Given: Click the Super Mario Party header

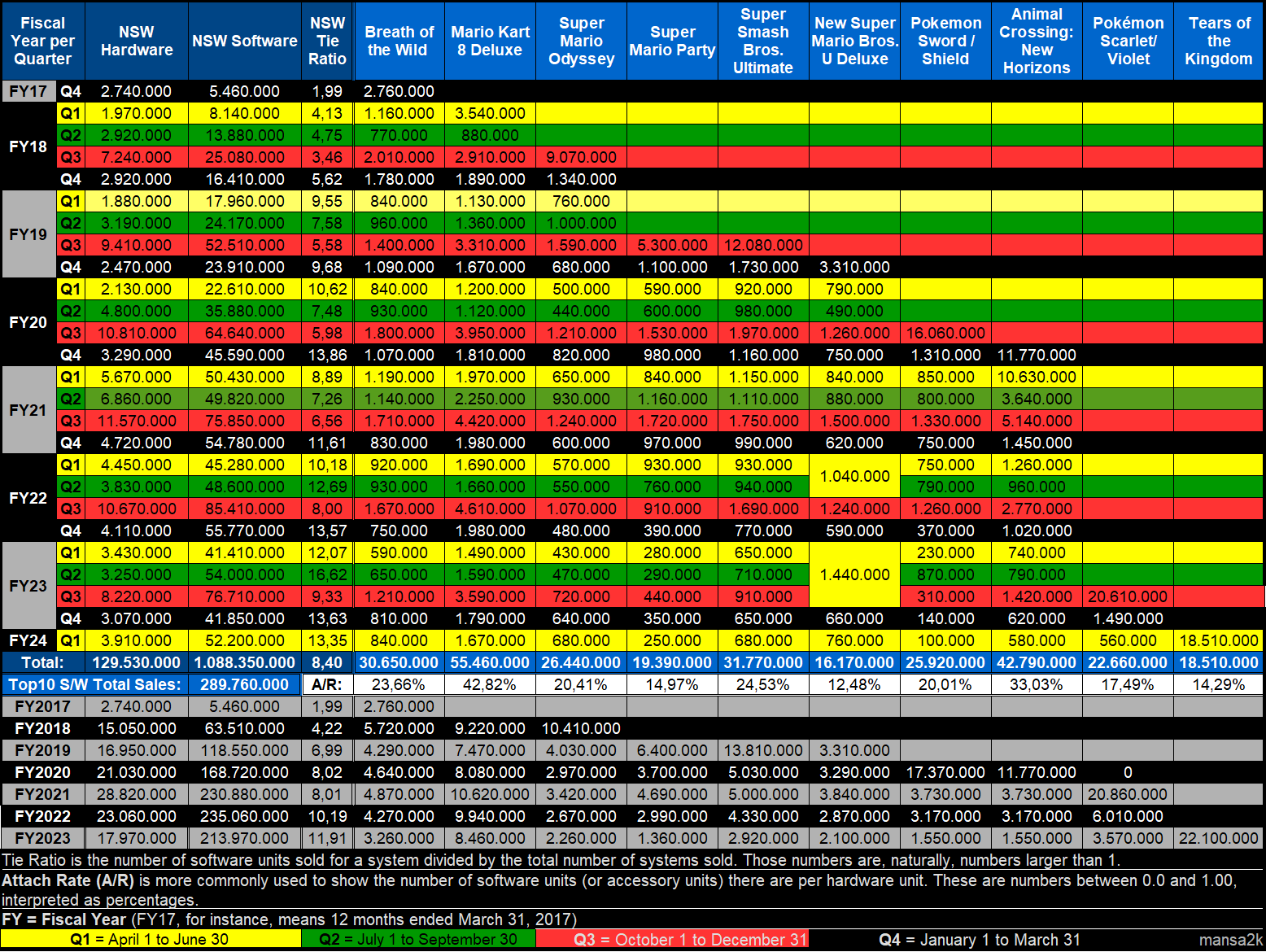Looking at the screenshot, I should point(672,41).
